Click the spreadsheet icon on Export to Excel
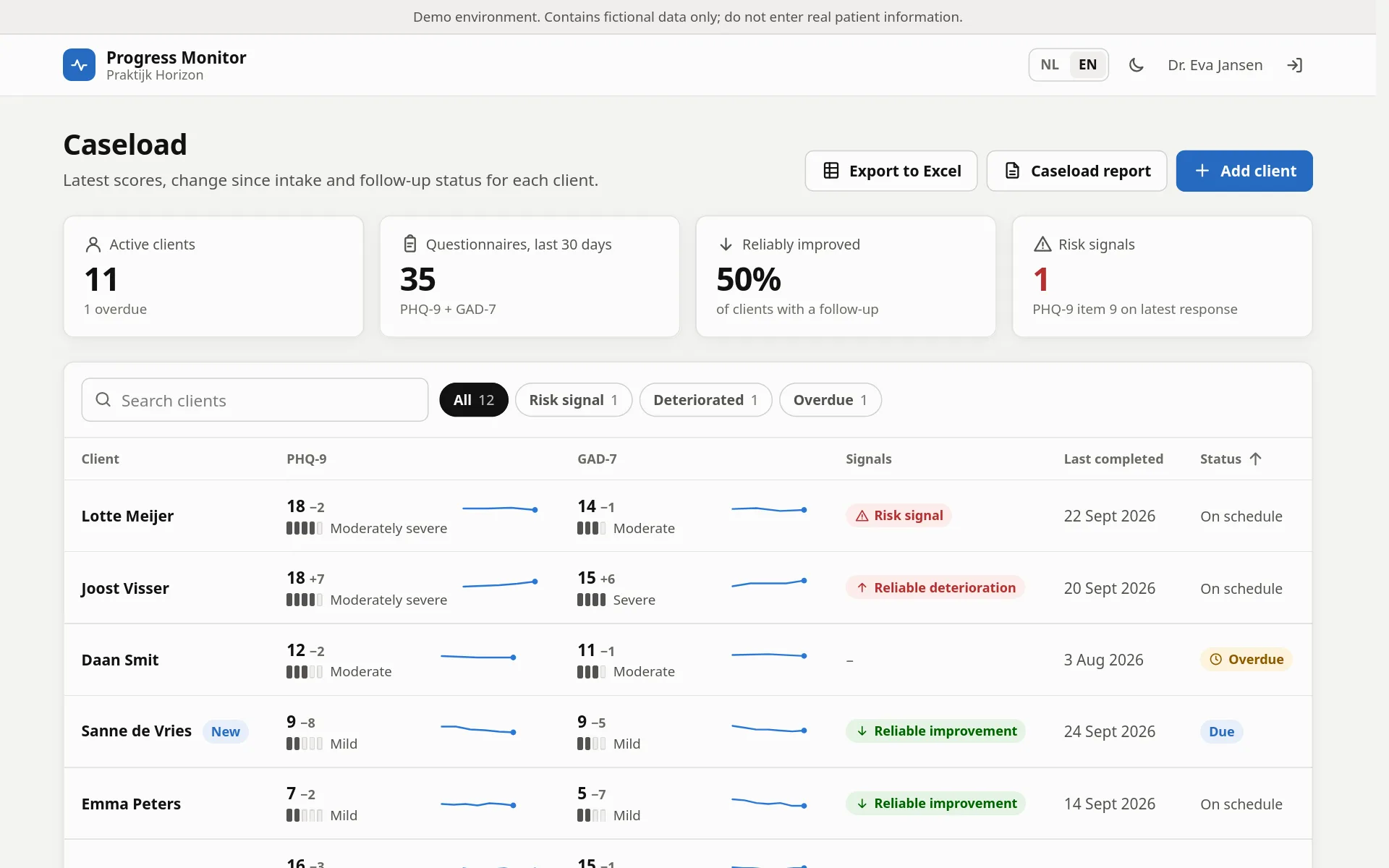Screen dimensions: 1389x868 831,171
